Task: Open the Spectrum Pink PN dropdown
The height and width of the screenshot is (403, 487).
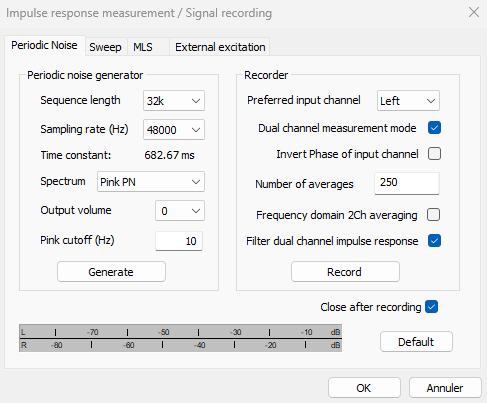Action: click(x=151, y=182)
